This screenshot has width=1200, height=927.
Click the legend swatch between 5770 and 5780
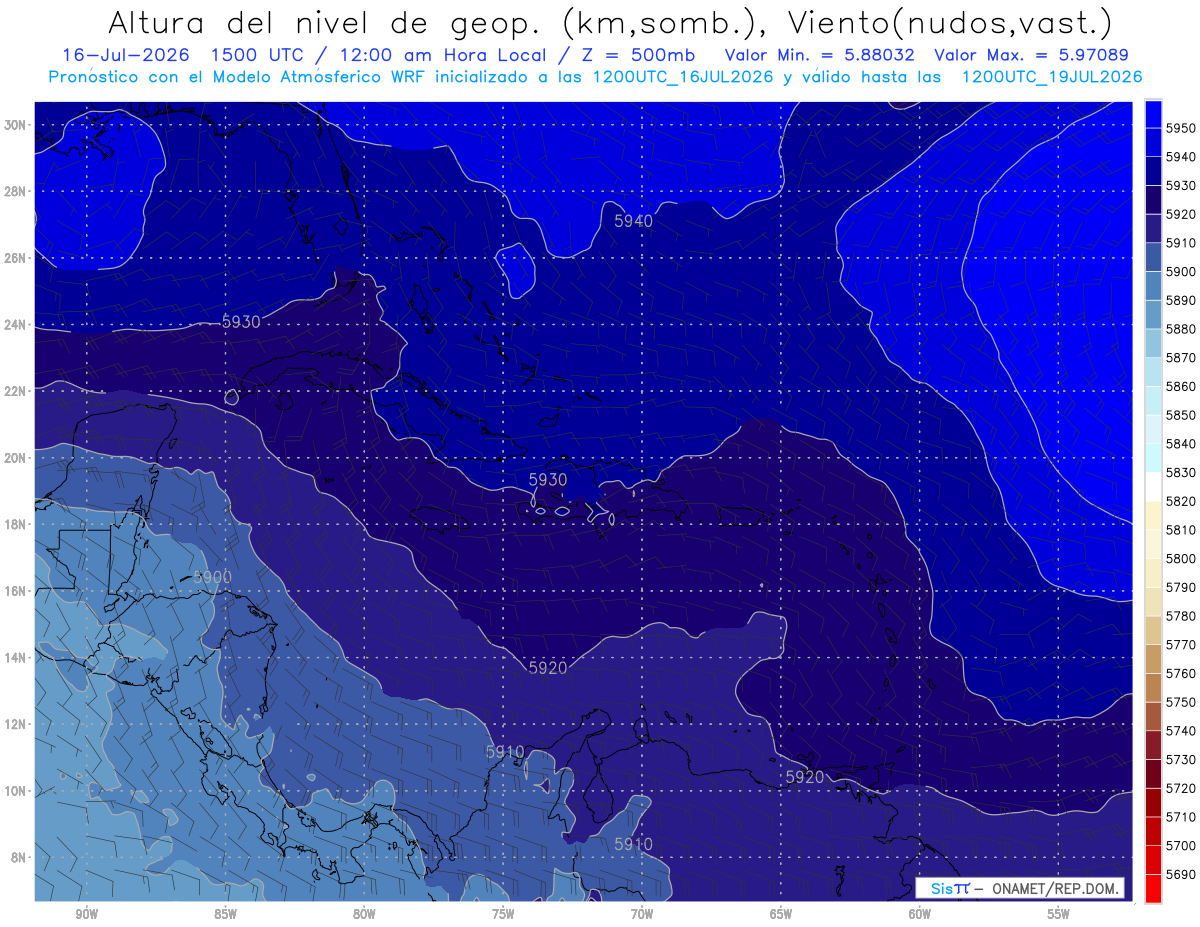click(x=1153, y=630)
